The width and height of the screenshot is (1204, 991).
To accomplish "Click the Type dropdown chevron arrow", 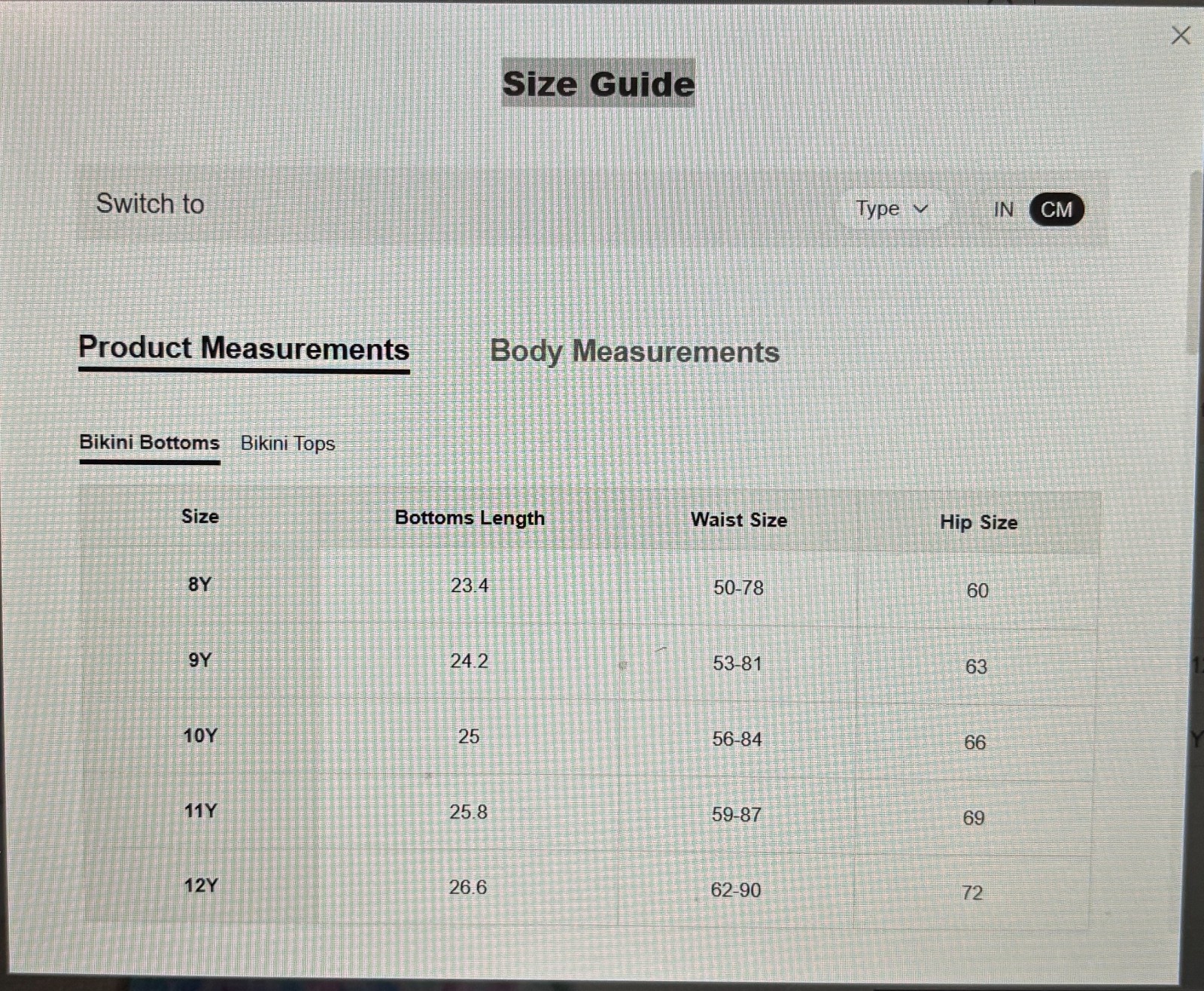I will coord(920,208).
